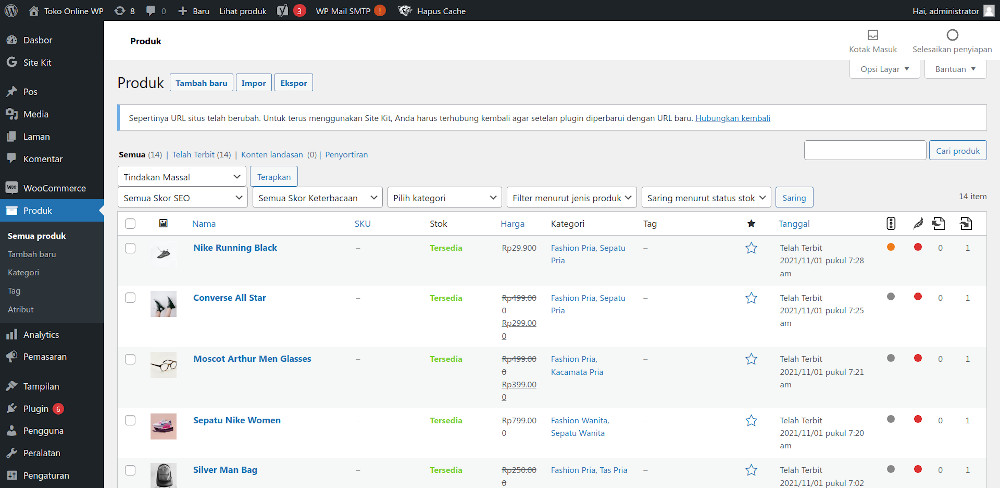Open the Semua Skor Keterbacaan dropdown
This screenshot has width=1000, height=488.
tap(318, 198)
